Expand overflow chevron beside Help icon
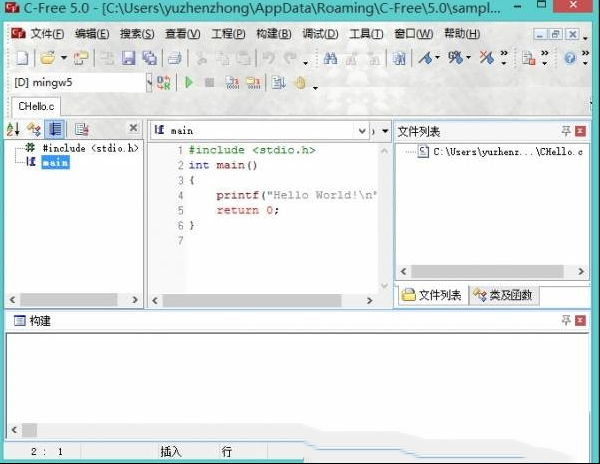This screenshot has width=600, height=464. click(x=585, y=57)
